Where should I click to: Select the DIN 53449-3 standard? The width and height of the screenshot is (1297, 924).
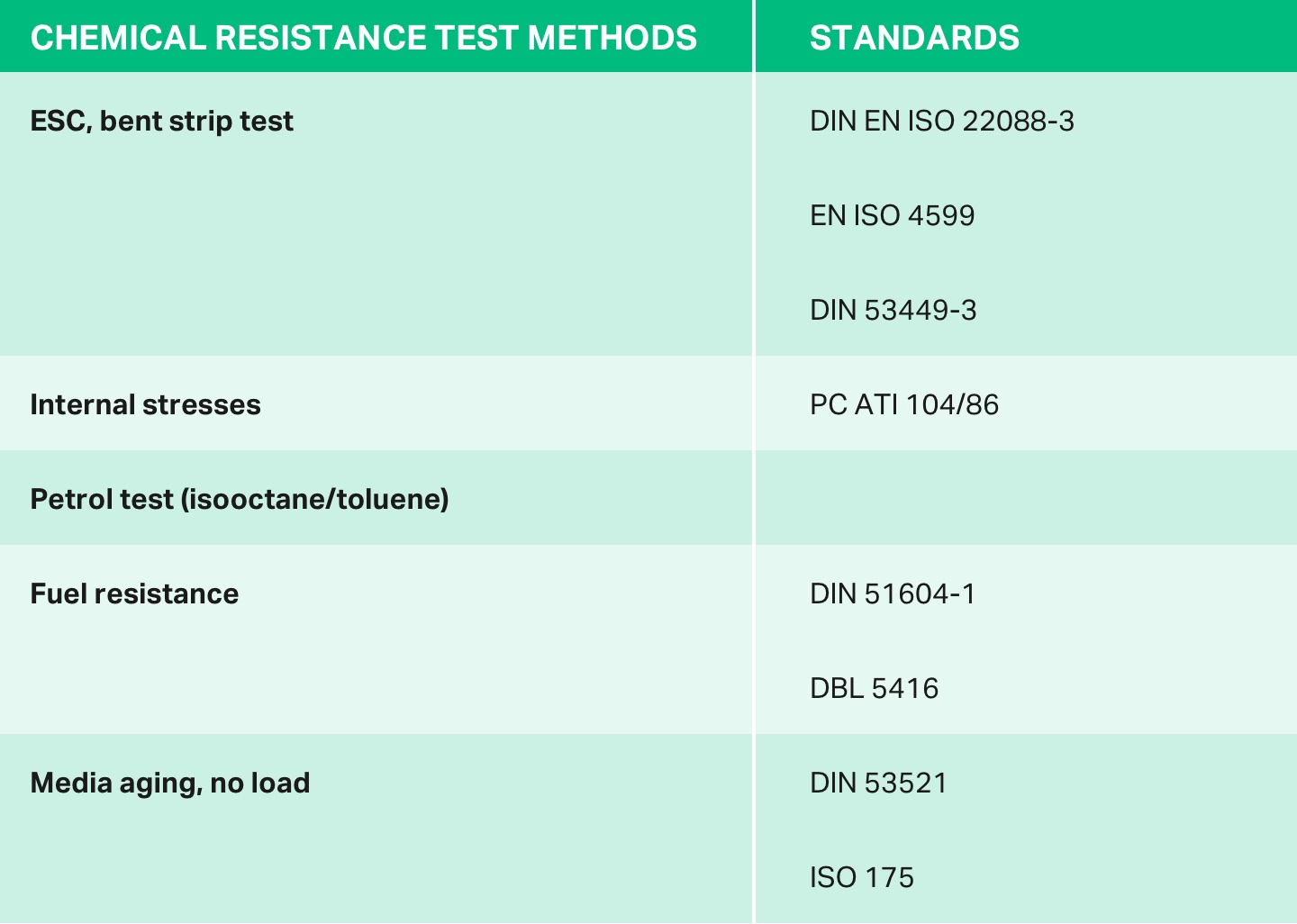coord(893,311)
